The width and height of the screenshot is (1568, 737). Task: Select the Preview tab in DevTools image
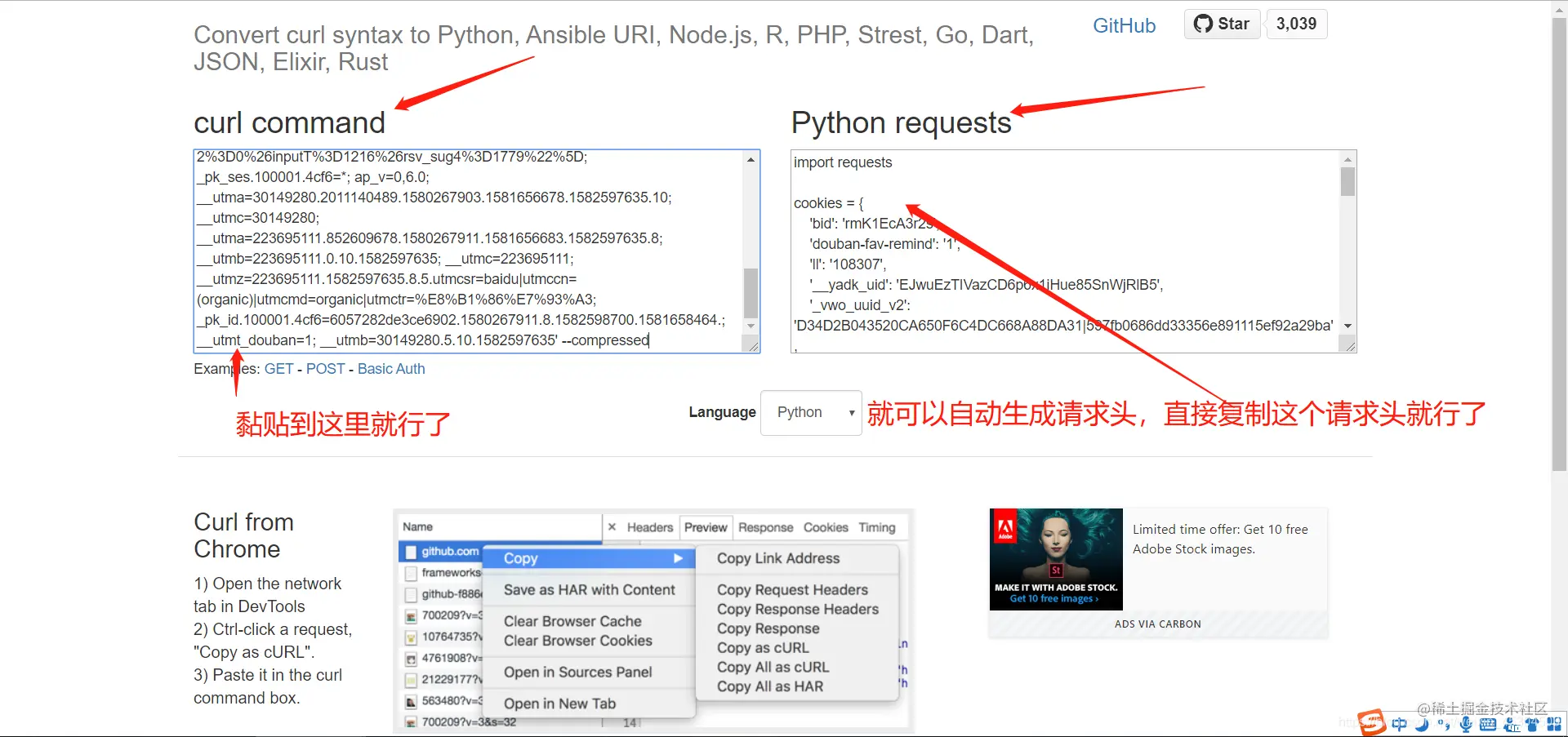706,527
